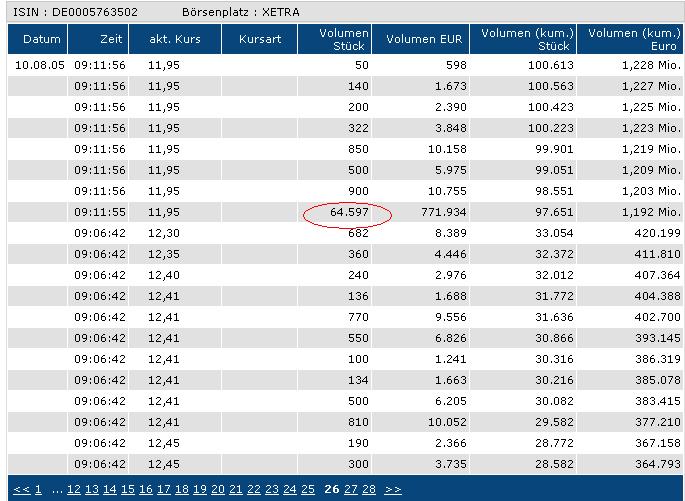The image size is (685, 501).
Task: Select EUR volume 10.755
Action: (447, 191)
